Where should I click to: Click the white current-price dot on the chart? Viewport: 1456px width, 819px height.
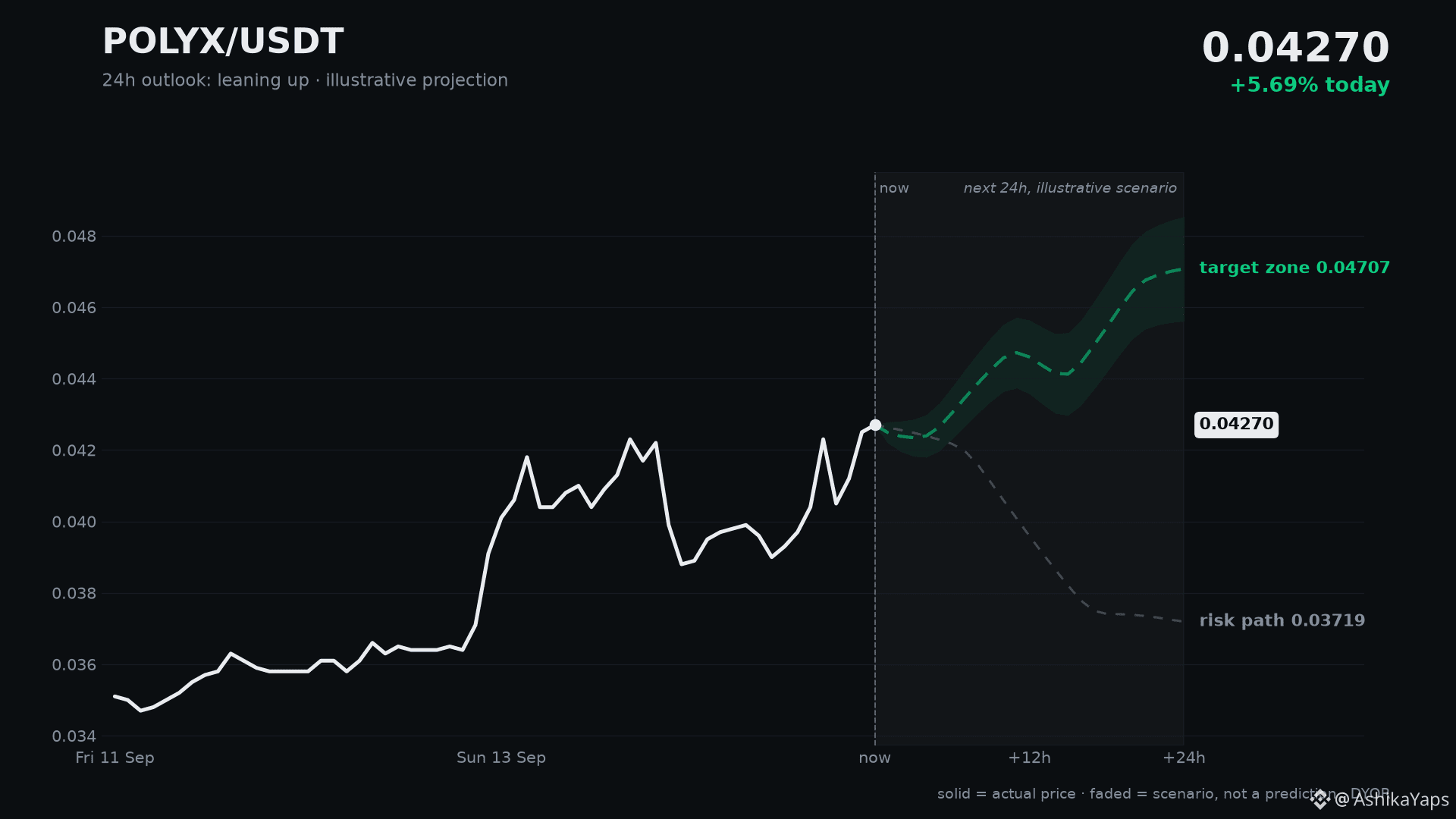pos(875,425)
